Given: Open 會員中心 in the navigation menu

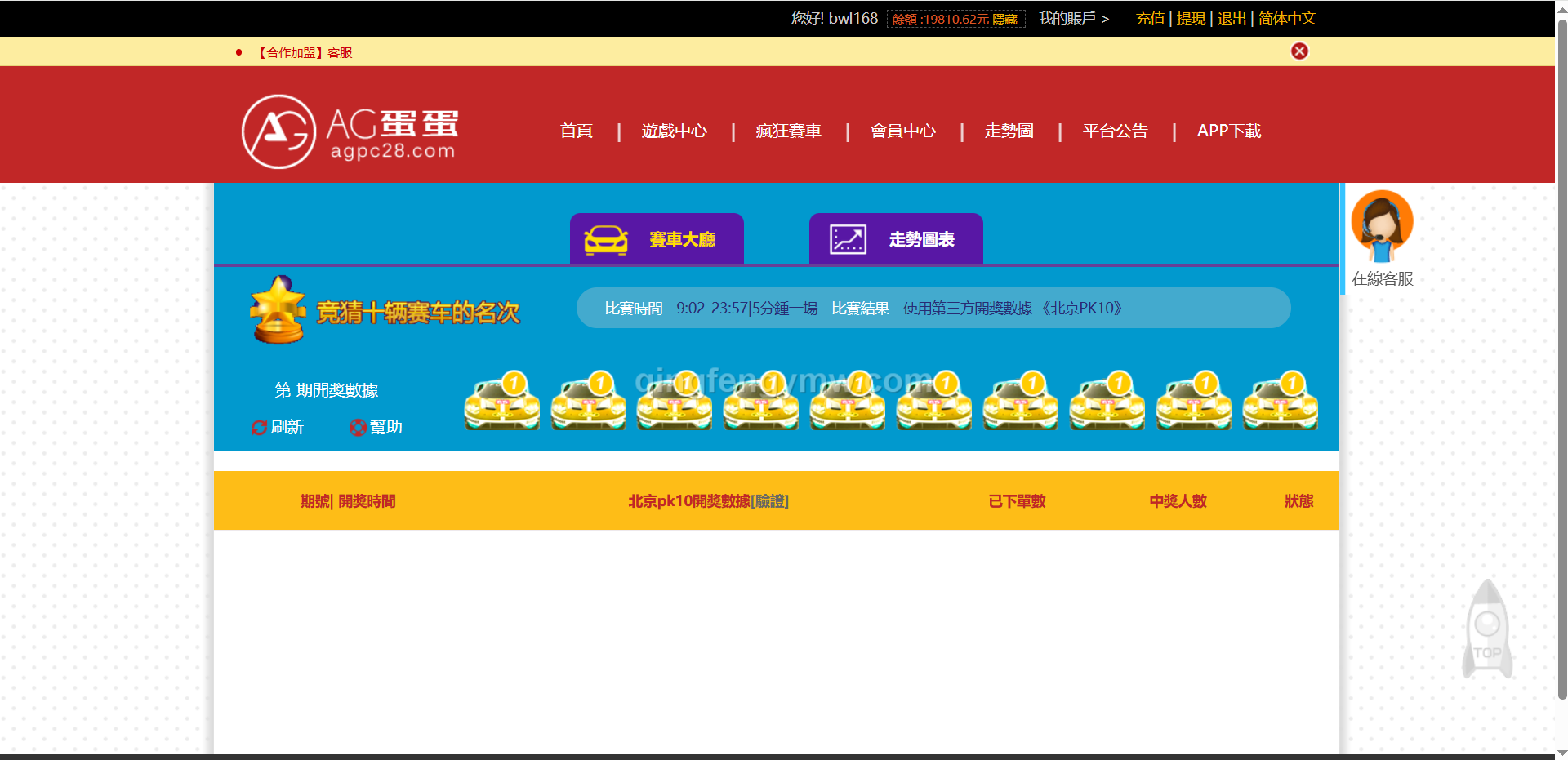Looking at the screenshot, I should coord(902,131).
